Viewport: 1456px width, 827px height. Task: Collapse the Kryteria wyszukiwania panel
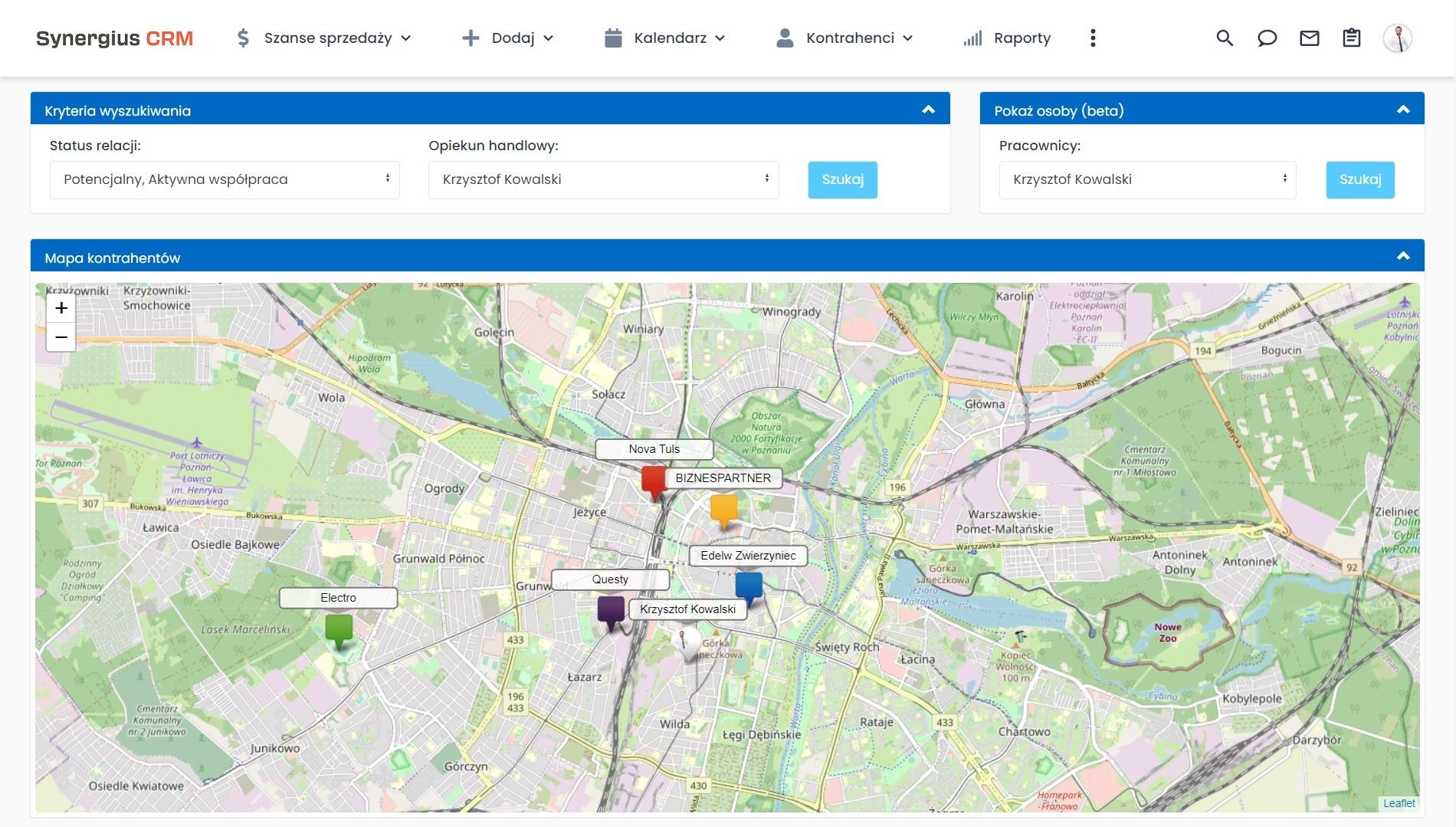click(x=929, y=109)
